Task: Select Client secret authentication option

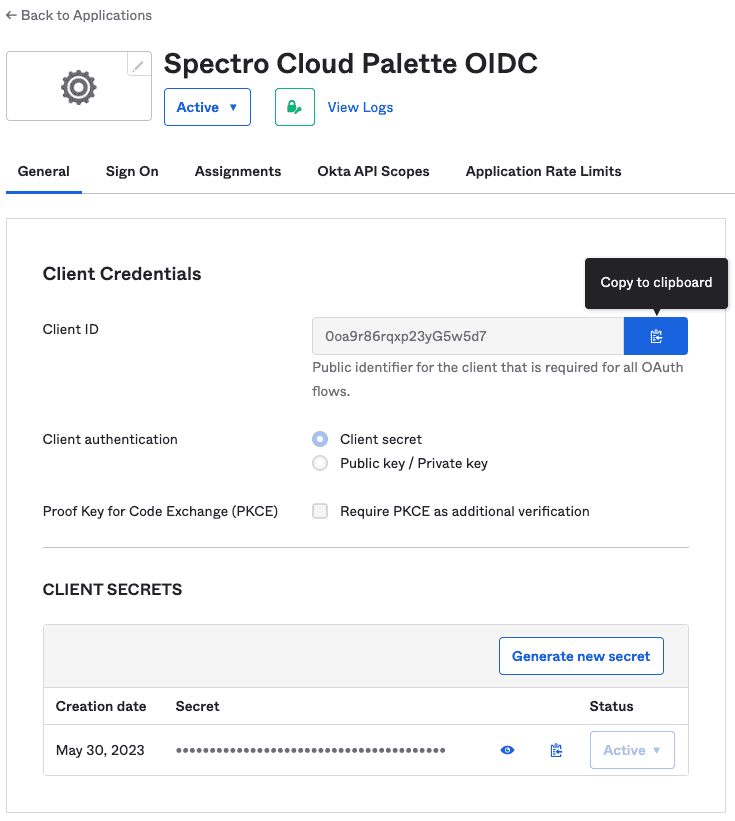Action: click(x=320, y=439)
